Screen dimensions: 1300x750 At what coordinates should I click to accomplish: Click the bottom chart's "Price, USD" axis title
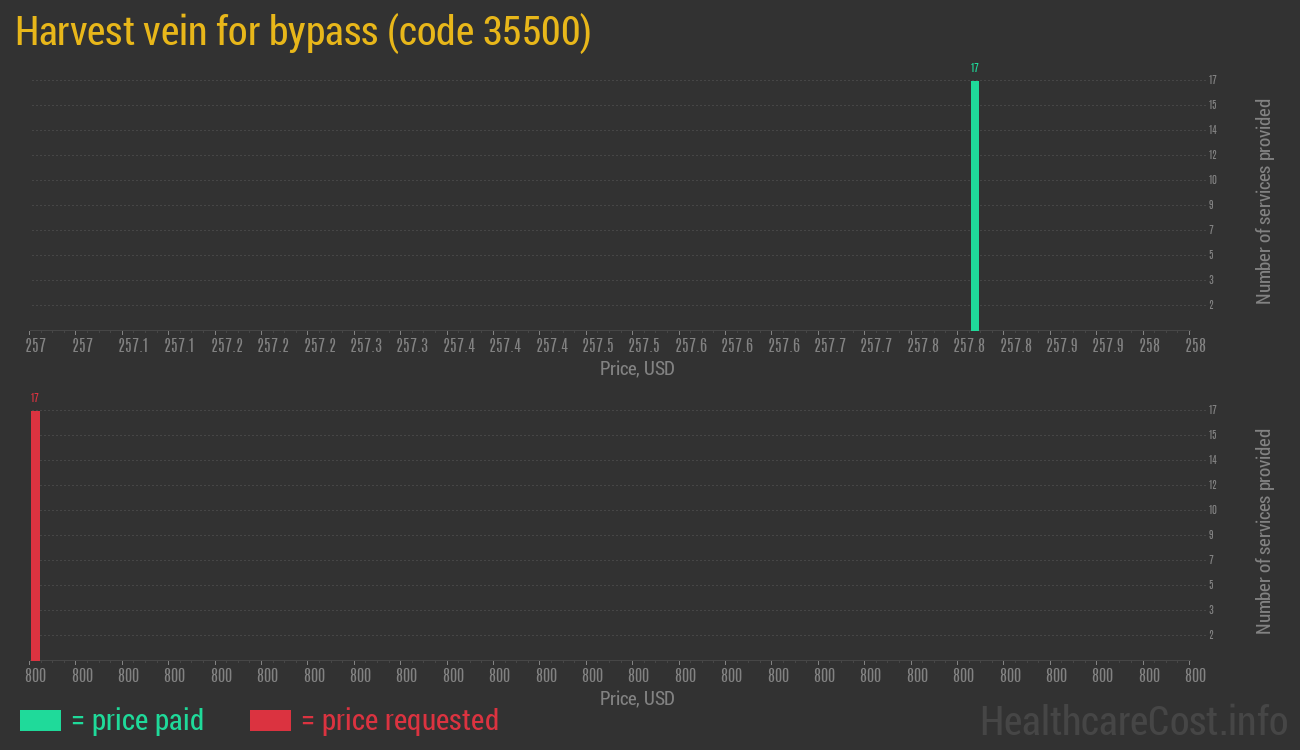pyautogui.click(x=637, y=698)
